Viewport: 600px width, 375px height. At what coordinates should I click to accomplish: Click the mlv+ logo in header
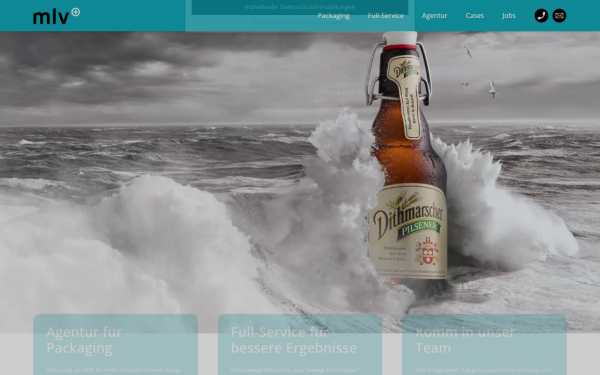[56, 16]
